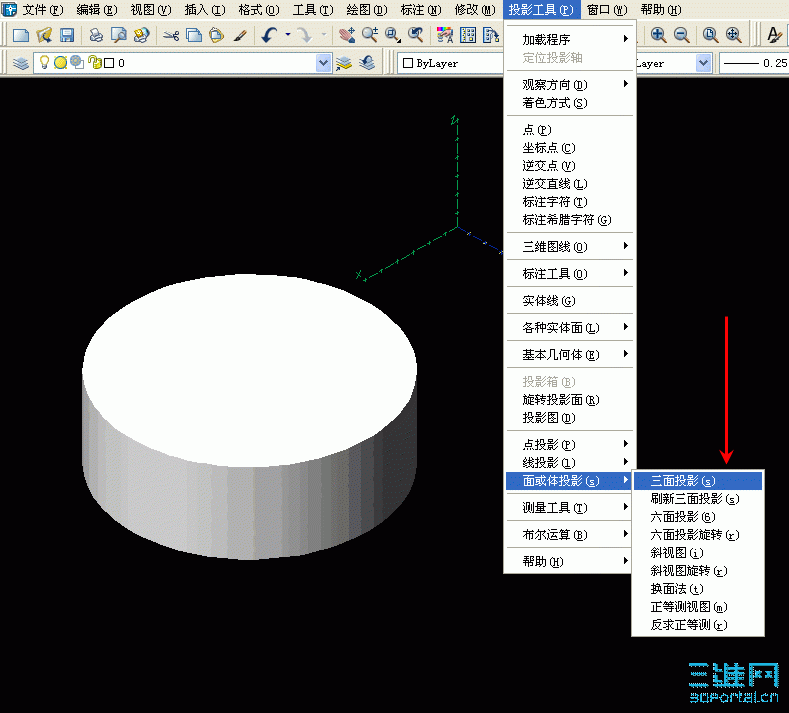Open 帮助(H) menu in the menu bar
Image resolution: width=789 pixels, height=713 pixels.
click(x=661, y=10)
